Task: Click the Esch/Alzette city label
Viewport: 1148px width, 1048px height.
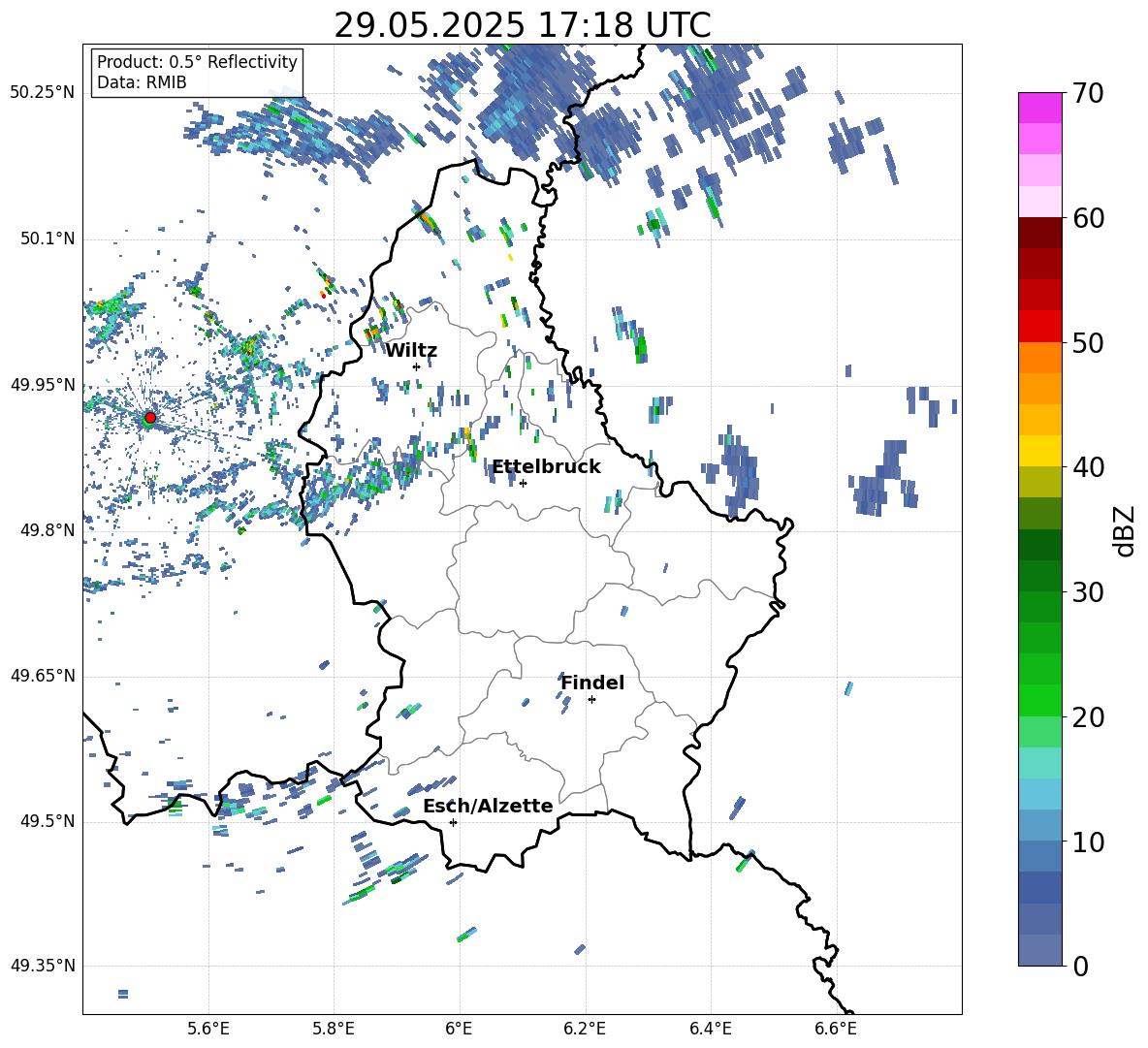Action: [x=488, y=807]
